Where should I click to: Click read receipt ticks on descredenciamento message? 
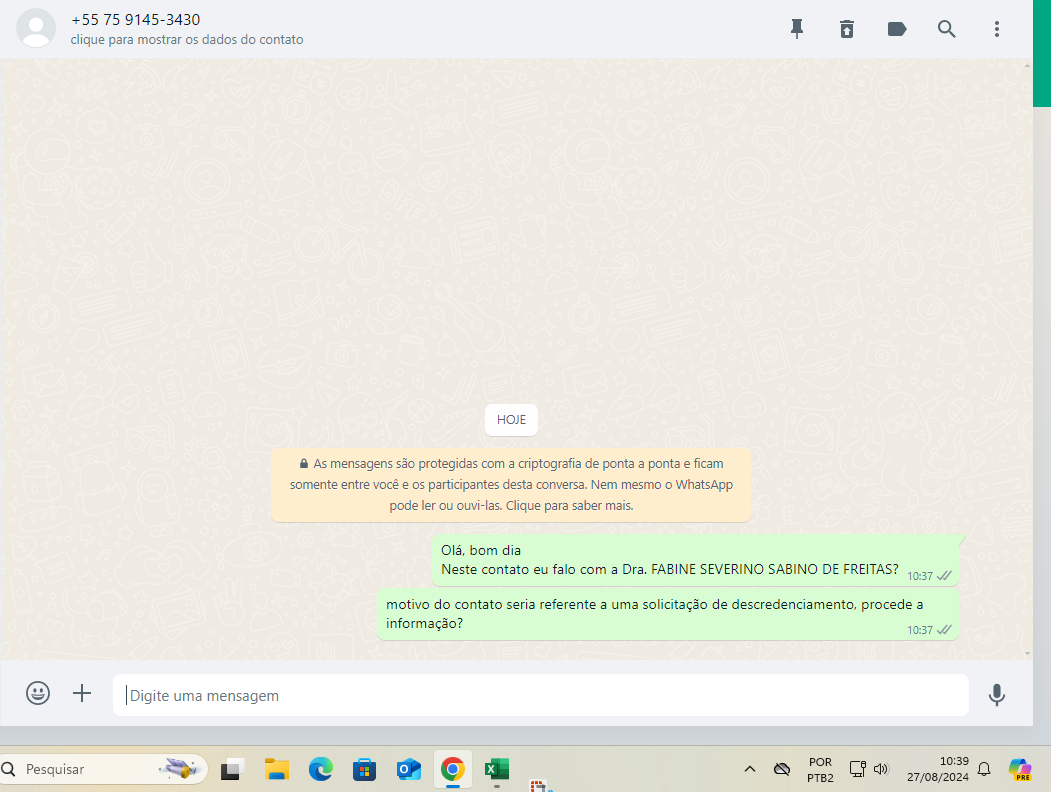[x=944, y=630]
